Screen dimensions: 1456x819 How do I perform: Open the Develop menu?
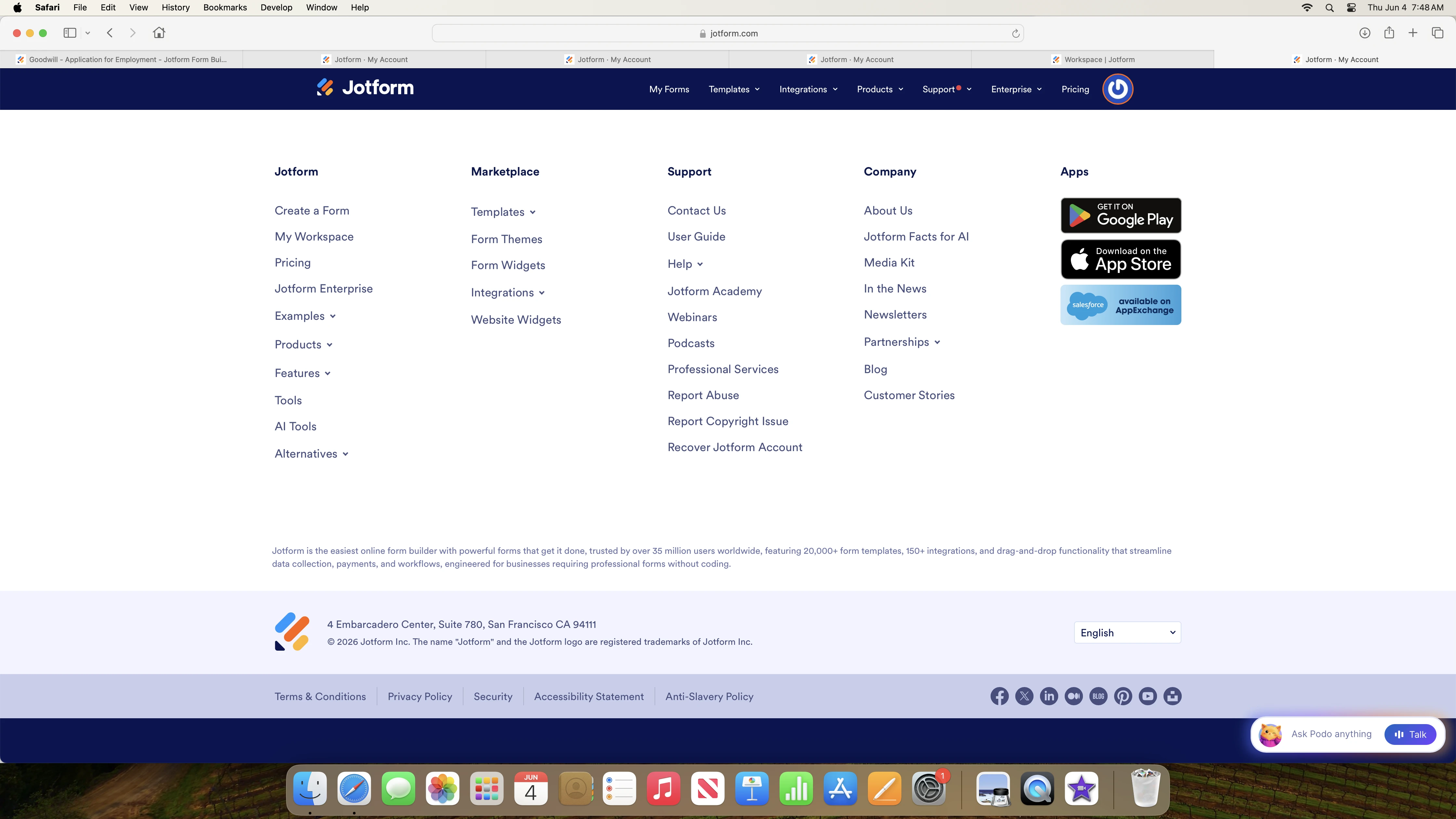click(x=276, y=7)
